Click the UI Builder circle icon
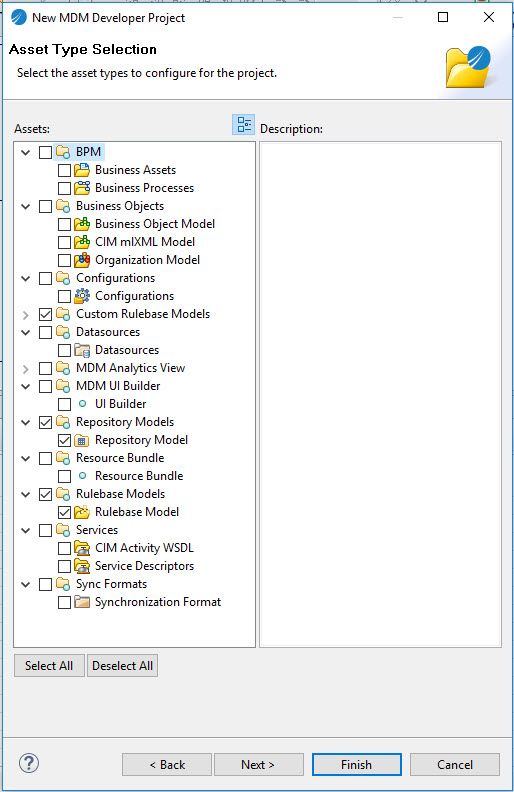 point(82,404)
